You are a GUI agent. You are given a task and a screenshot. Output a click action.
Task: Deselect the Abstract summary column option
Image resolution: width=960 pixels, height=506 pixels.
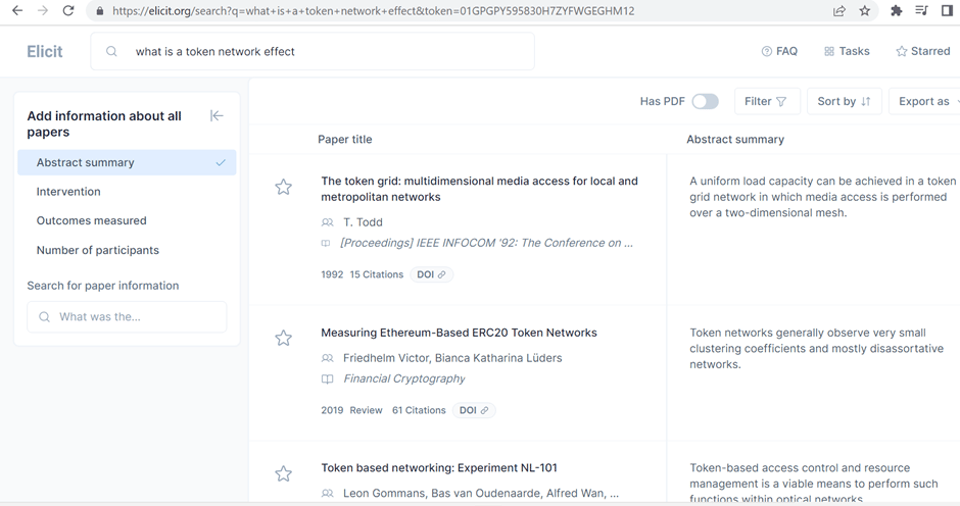(x=127, y=163)
